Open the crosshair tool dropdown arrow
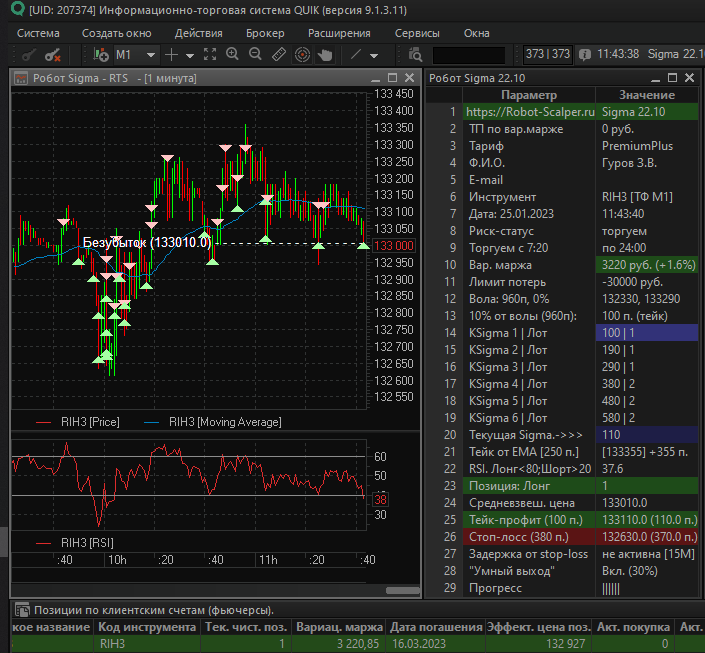The width and height of the screenshot is (705, 653). pos(190,56)
